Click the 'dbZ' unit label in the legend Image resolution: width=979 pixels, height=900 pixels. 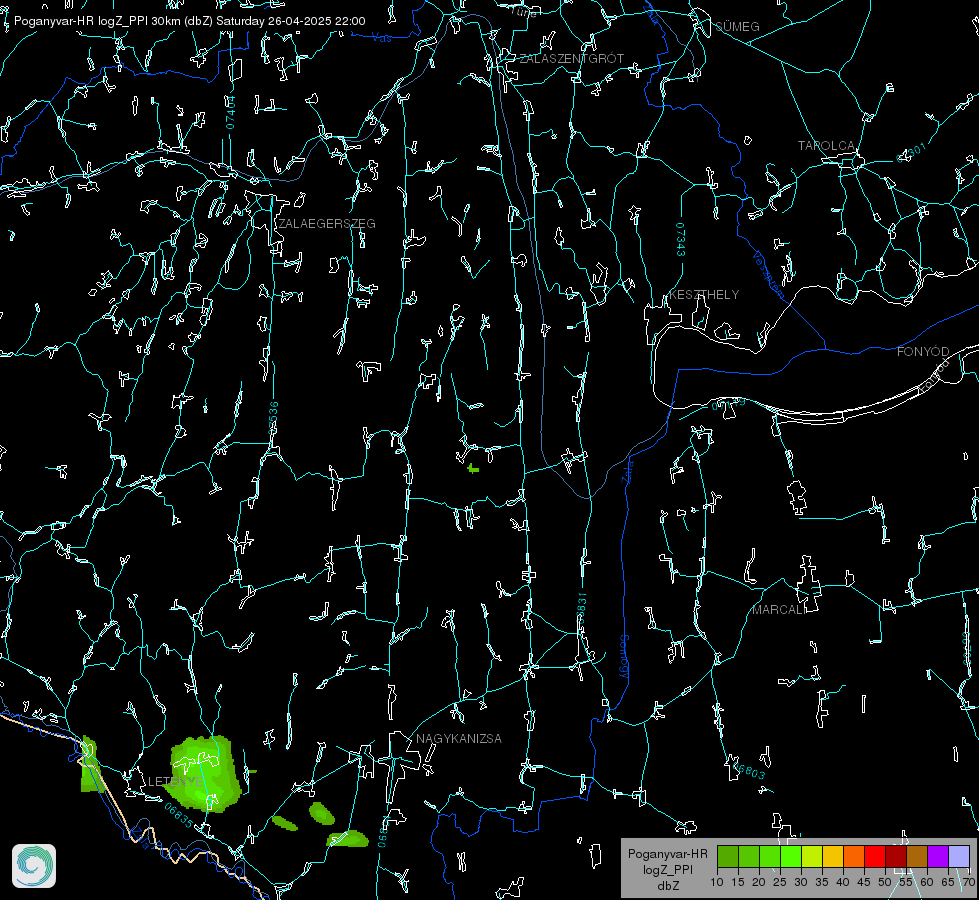[667, 886]
